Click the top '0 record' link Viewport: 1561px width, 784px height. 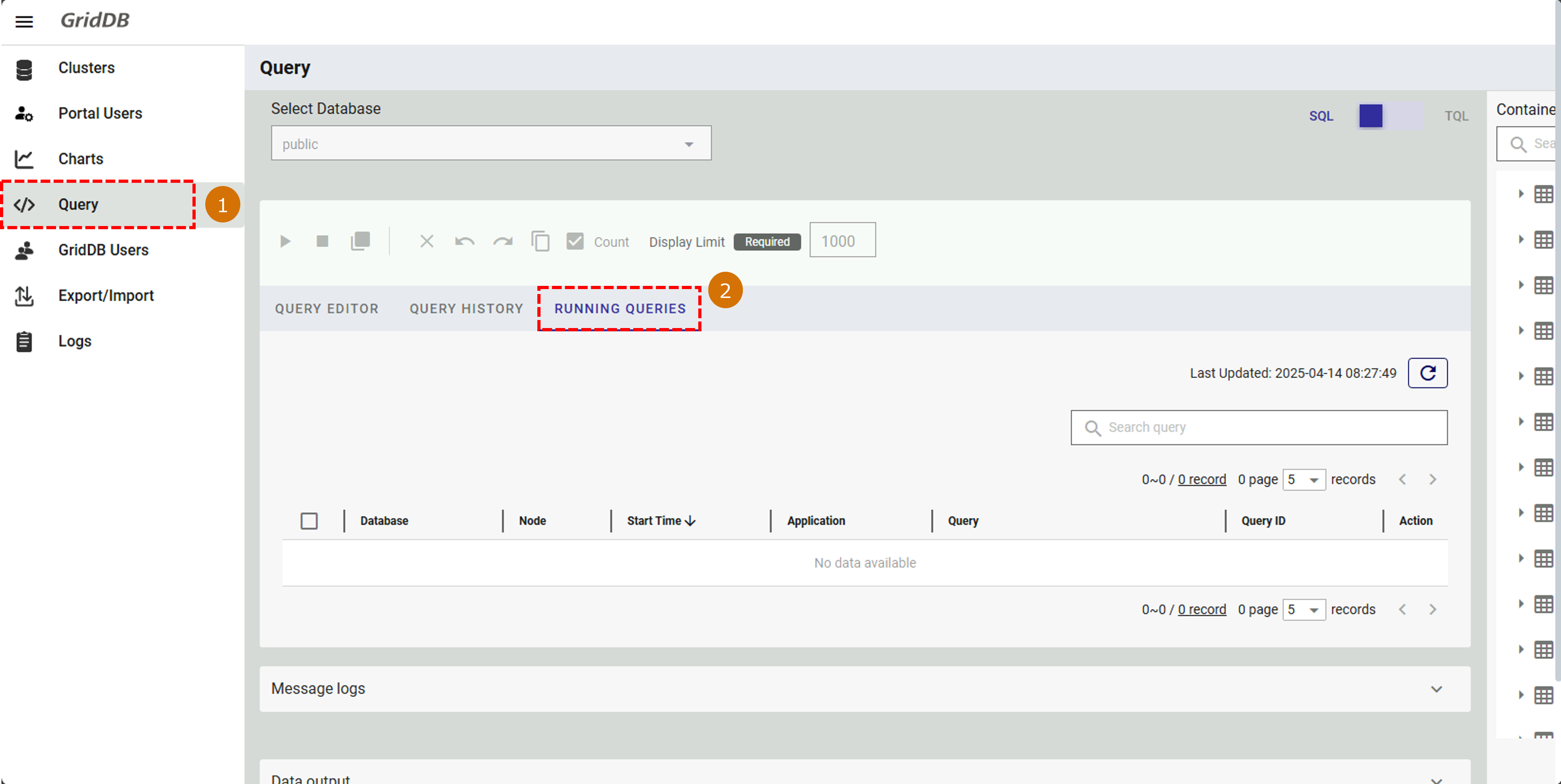click(1202, 480)
